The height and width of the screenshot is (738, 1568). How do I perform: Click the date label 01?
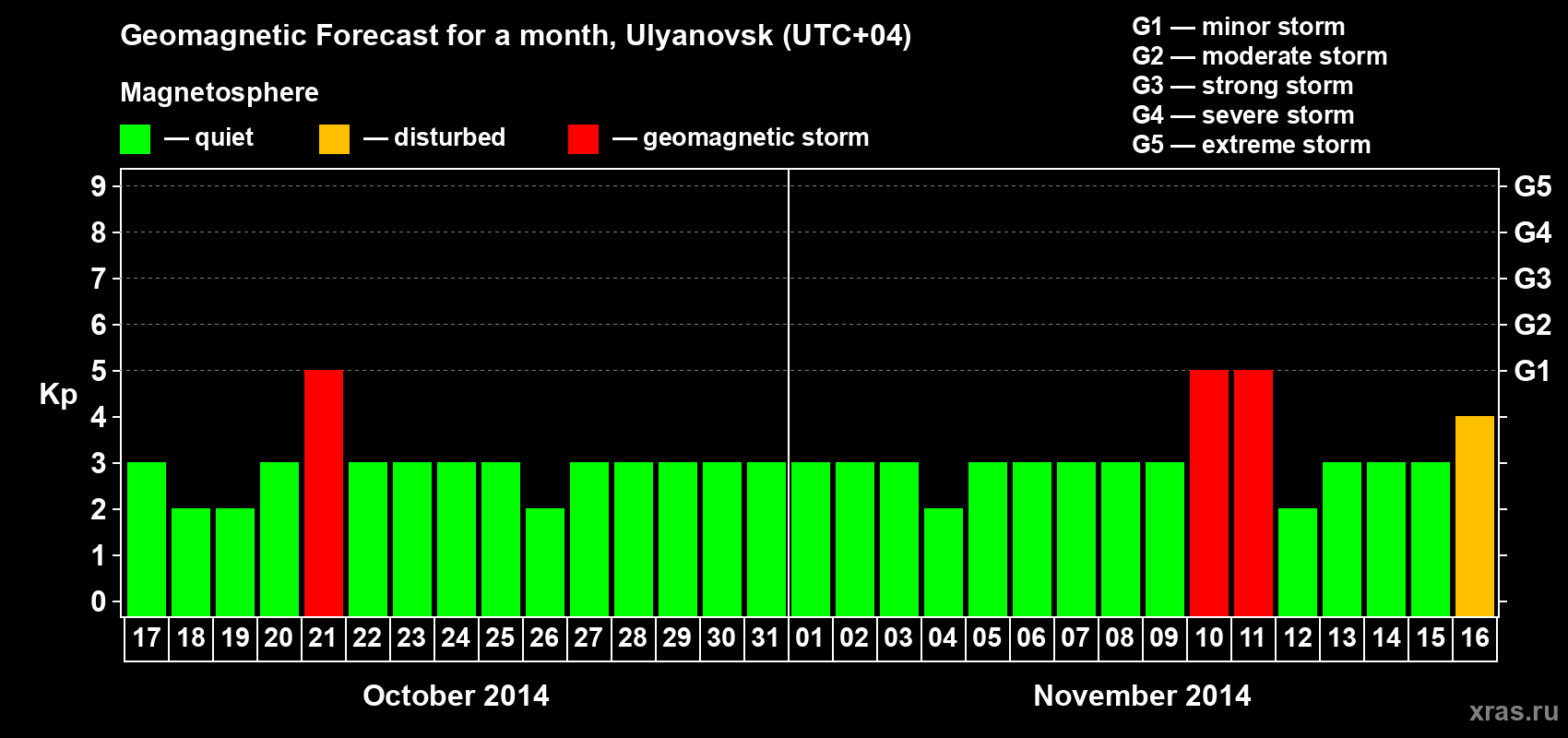[x=810, y=638]
